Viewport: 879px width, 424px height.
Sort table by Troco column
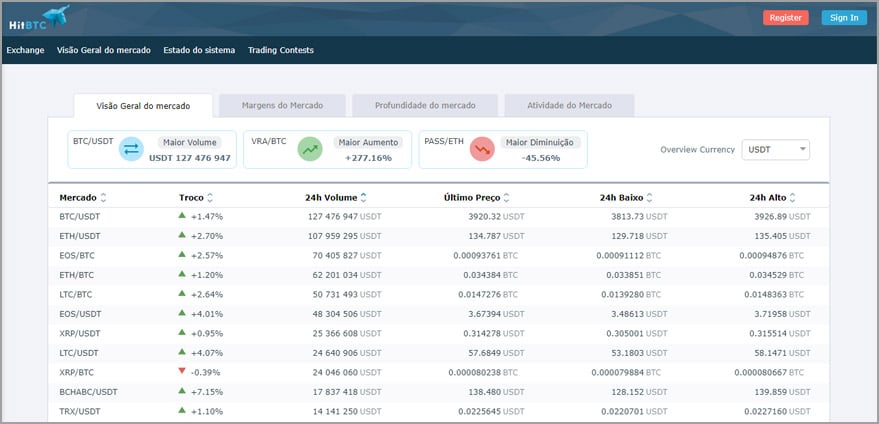click(x=196, y=197)
